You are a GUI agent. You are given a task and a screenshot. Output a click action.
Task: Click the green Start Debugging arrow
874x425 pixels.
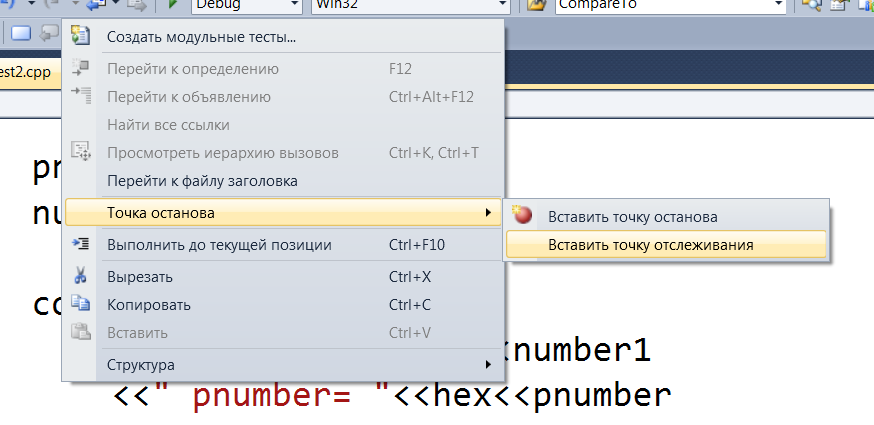point(173,4)
